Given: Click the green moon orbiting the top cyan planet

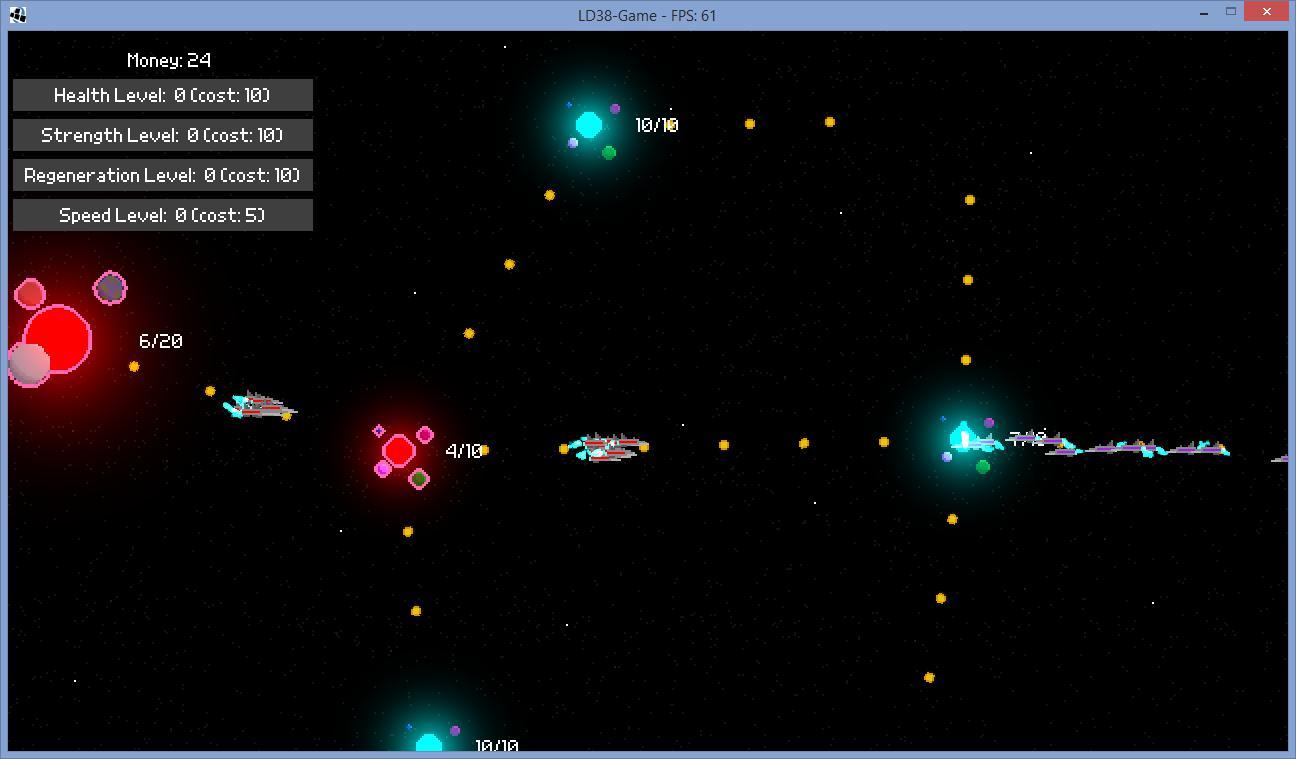Looking at the screenshot, I should (609, 153).
